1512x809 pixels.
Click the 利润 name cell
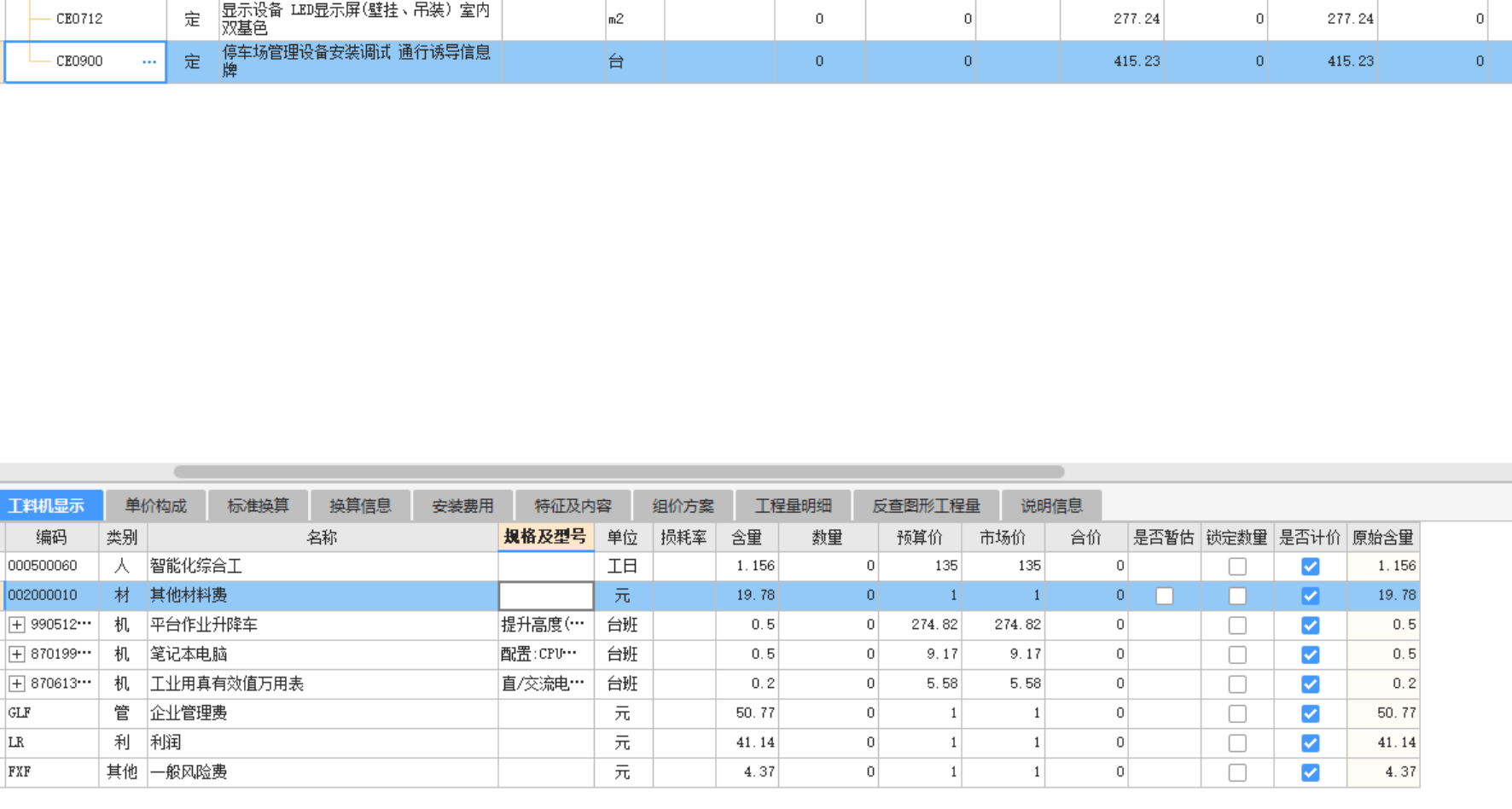coord(323,742)
